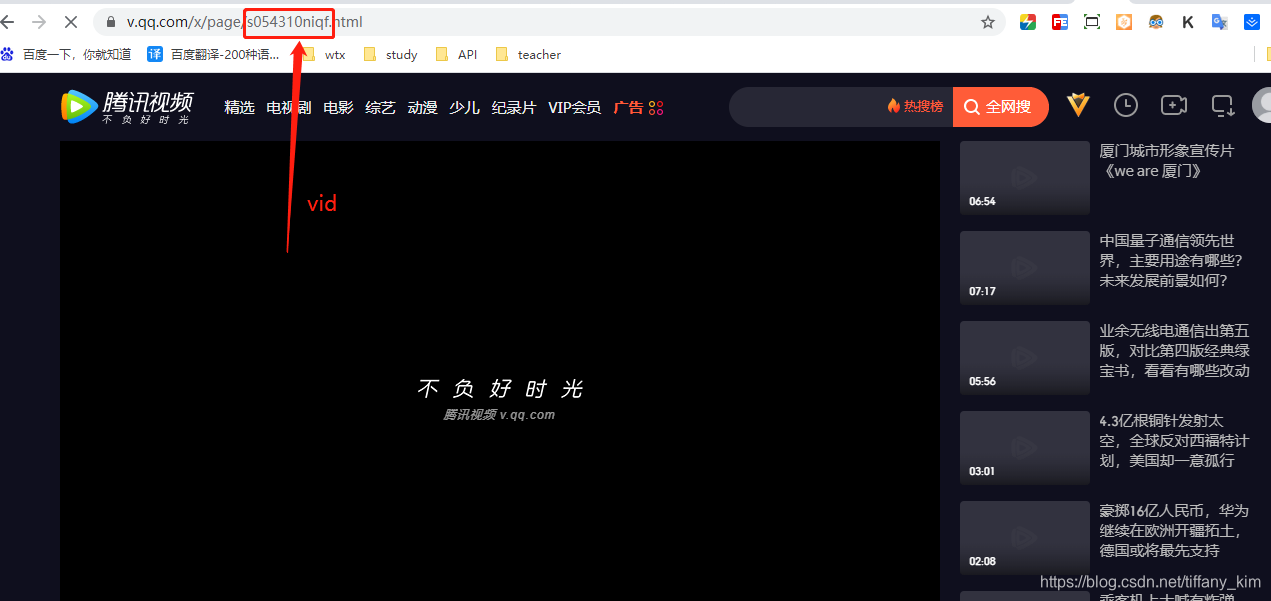Open the 07:17 quantum video thumbnail
This screenshot has width=1271, height=601.
coord(1024,267)
